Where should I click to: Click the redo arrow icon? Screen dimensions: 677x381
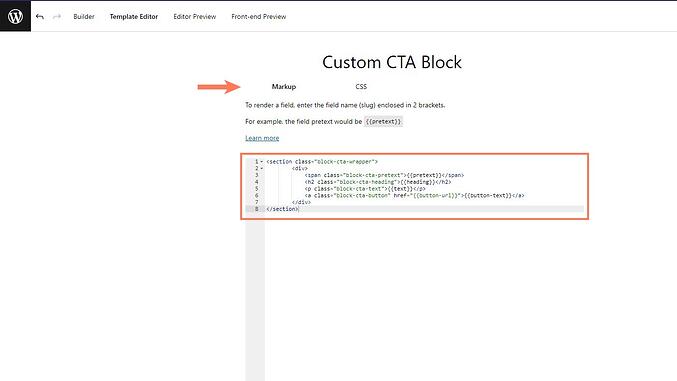point(57,16)
